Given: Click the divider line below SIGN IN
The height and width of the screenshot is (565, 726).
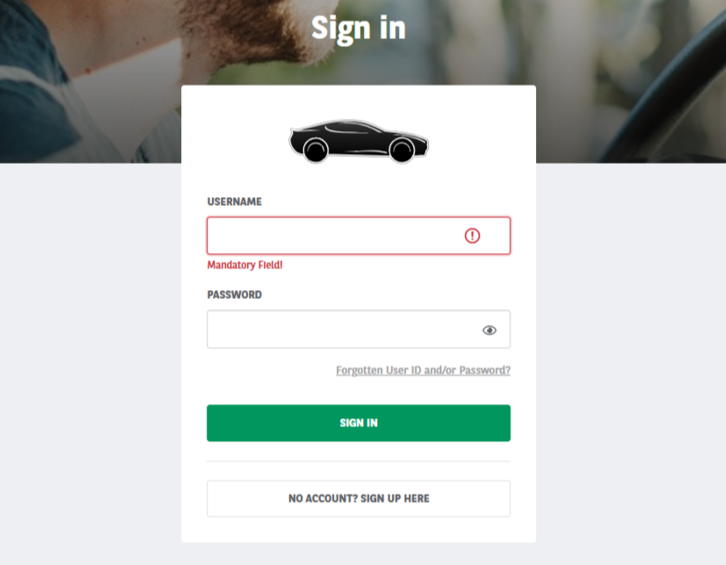Looking at the screenshot, I should click(358, 461).
